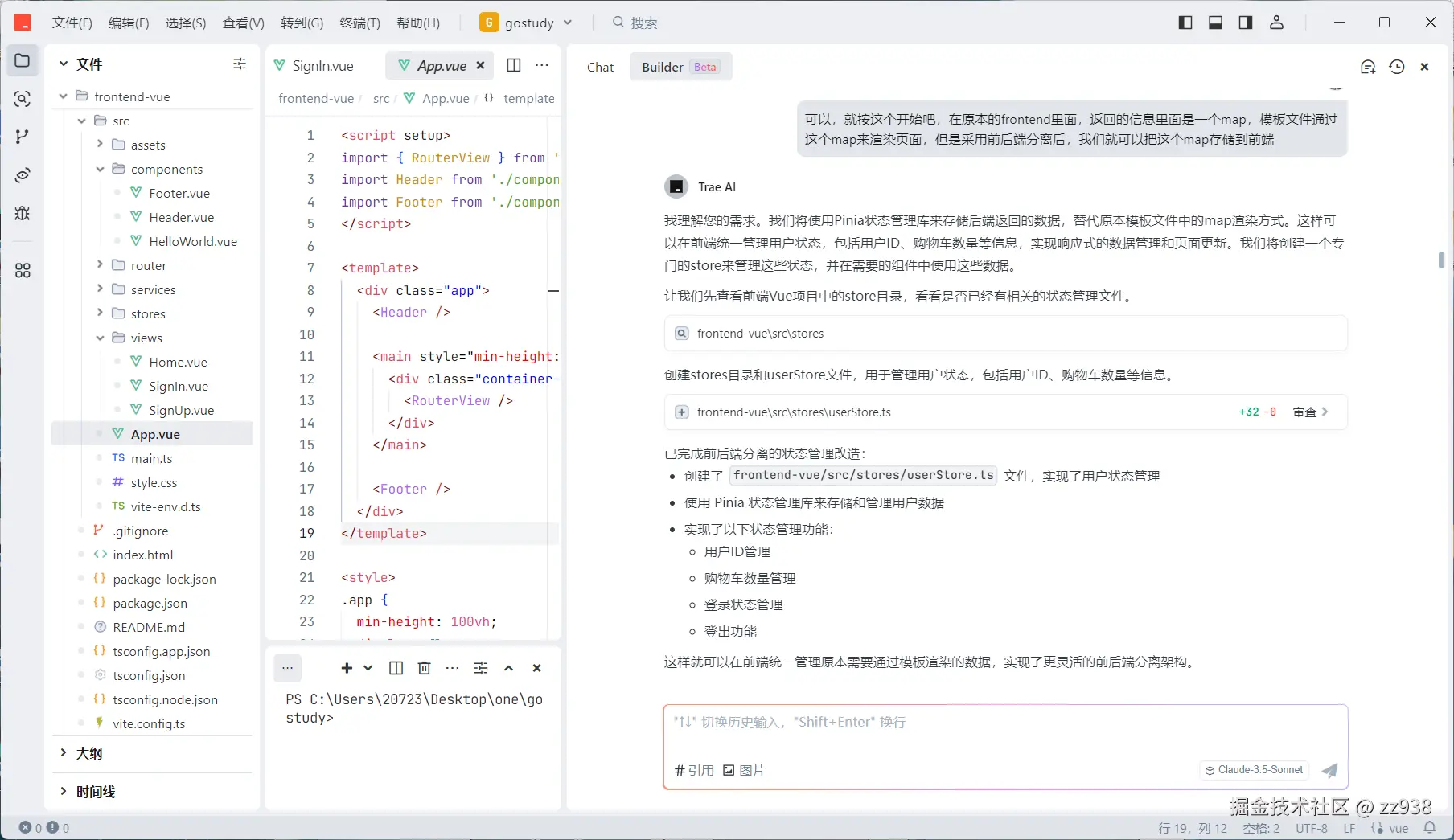Collapse the 文件 section
The height and width of the screenshot is (840, 1454).
64,64
